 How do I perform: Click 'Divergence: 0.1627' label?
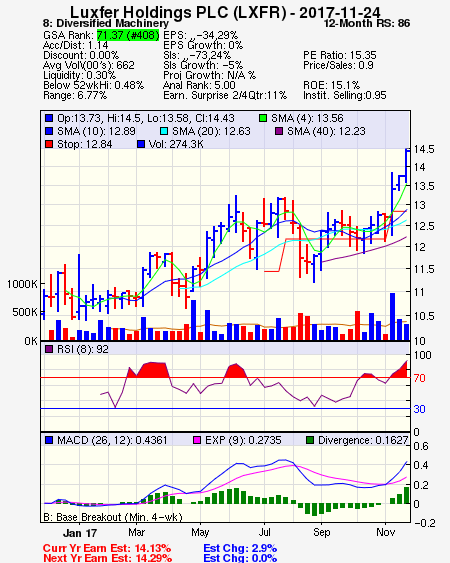pos(363,440)
